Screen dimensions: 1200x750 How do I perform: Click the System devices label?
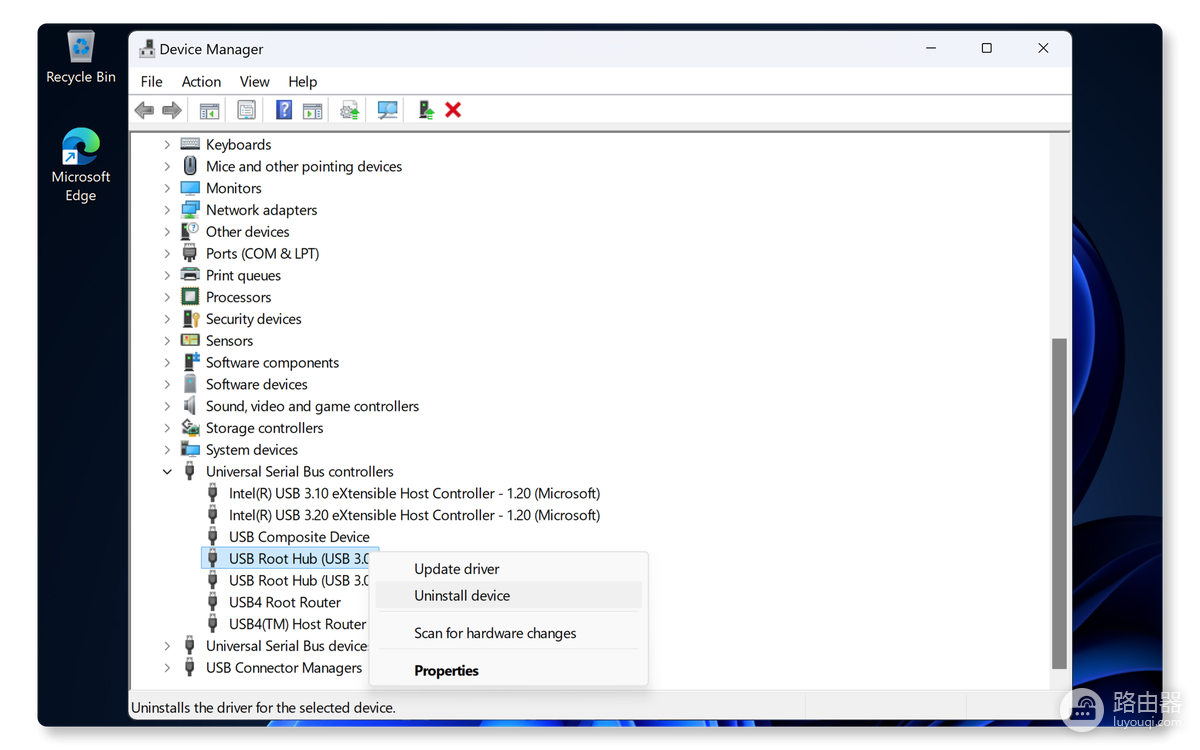click(x=252, y=450)
